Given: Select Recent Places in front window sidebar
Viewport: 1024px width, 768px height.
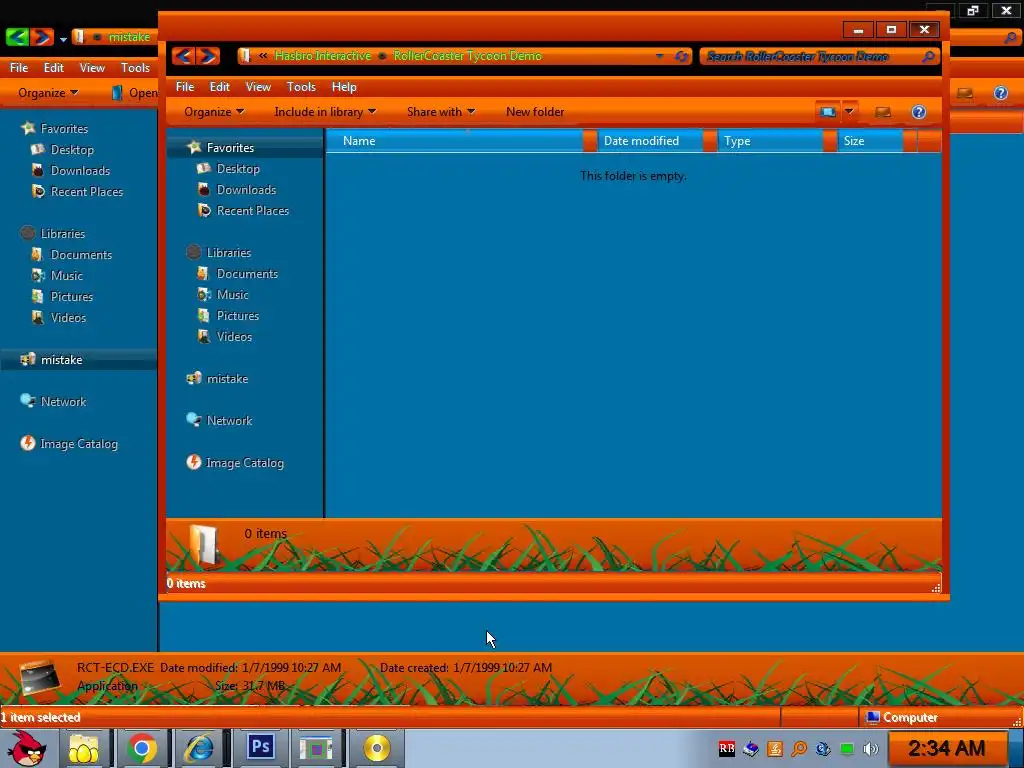Looking at the screenshot, I should 253,210.
